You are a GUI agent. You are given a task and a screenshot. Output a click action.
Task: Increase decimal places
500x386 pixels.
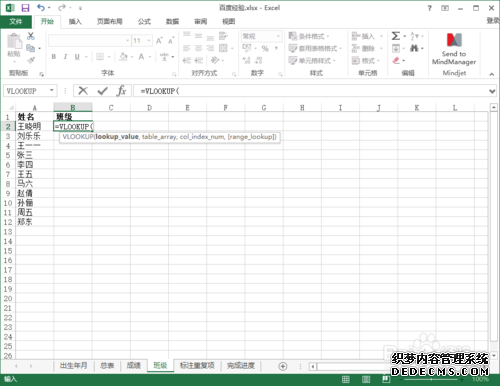246,60
